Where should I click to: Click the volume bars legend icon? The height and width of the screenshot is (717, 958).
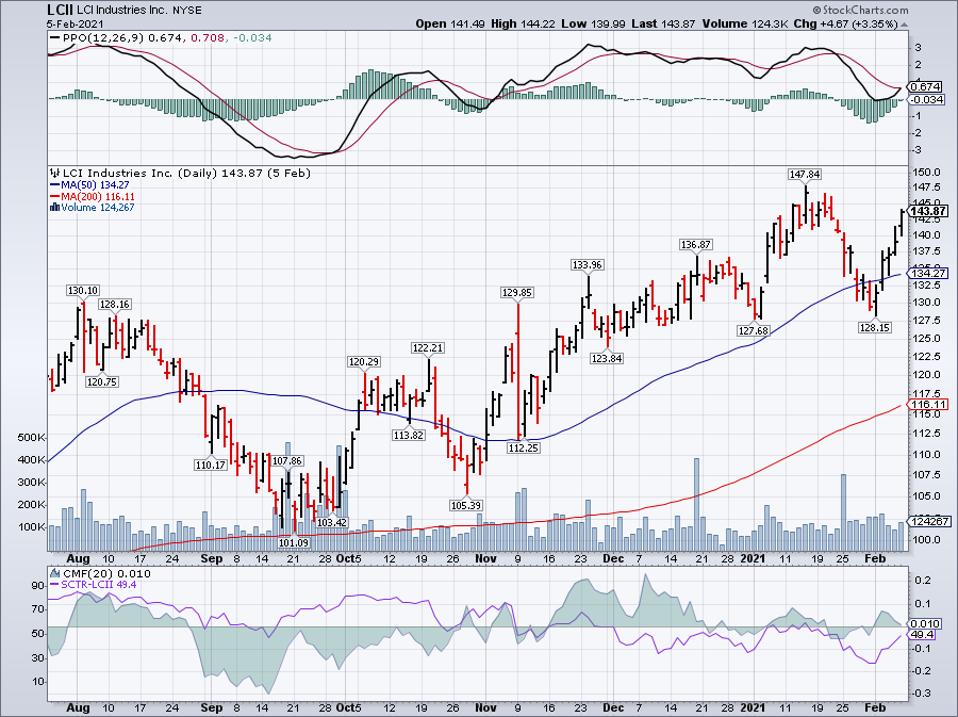coord(54,208)
